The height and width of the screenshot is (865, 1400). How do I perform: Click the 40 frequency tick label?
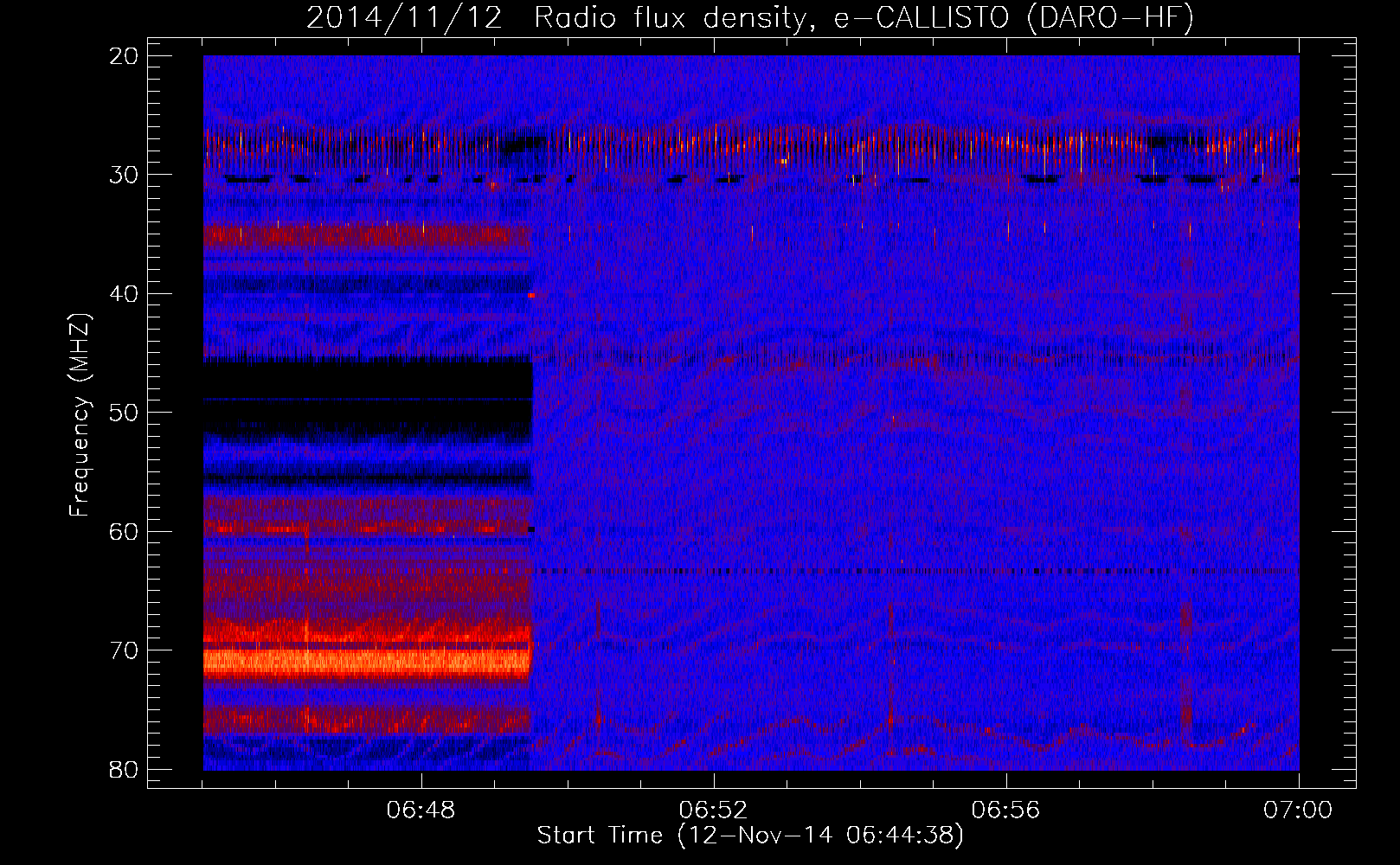tap(125, 294)
